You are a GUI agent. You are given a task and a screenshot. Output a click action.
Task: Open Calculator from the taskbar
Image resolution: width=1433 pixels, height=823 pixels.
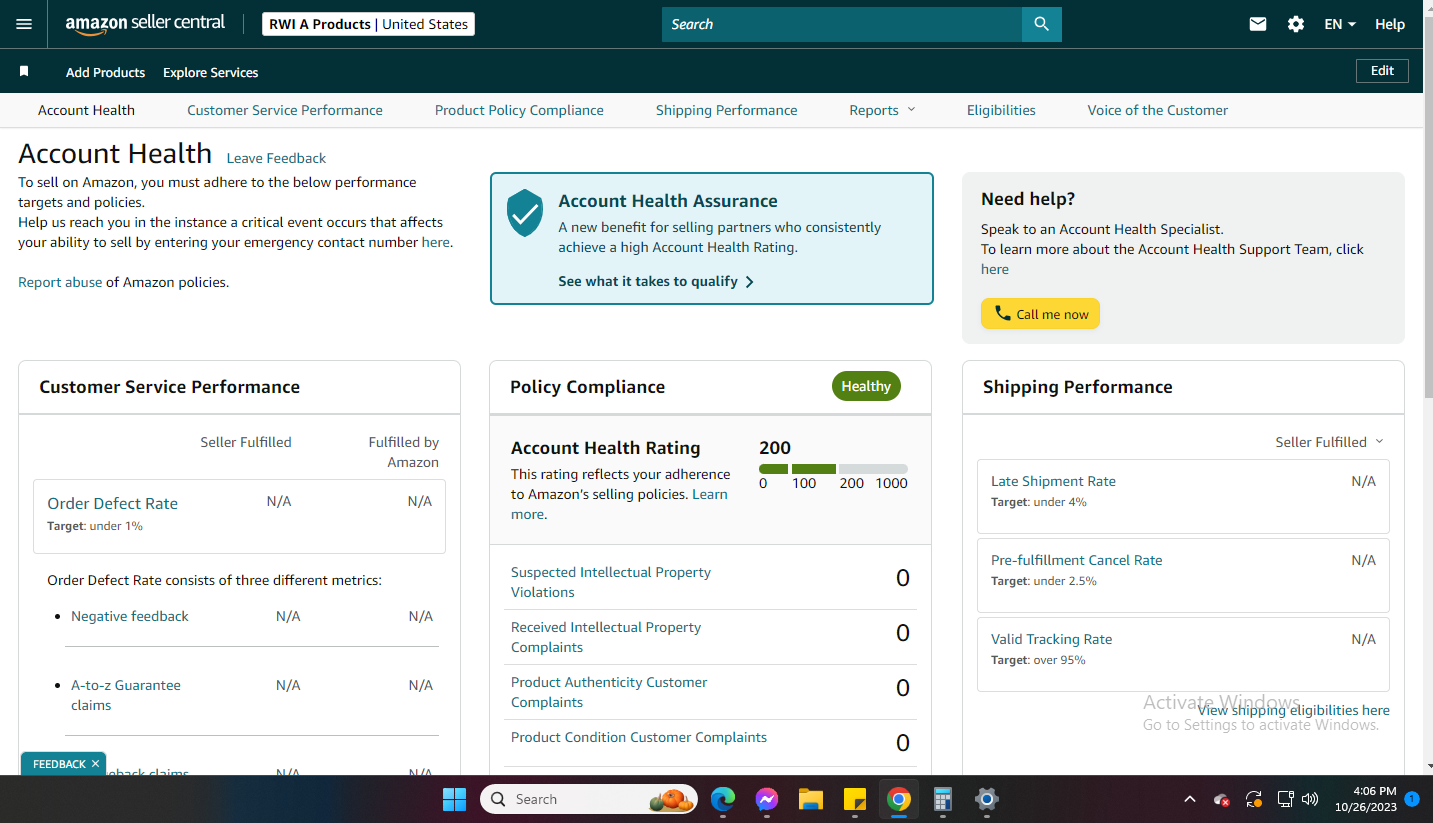pos(942,799)
